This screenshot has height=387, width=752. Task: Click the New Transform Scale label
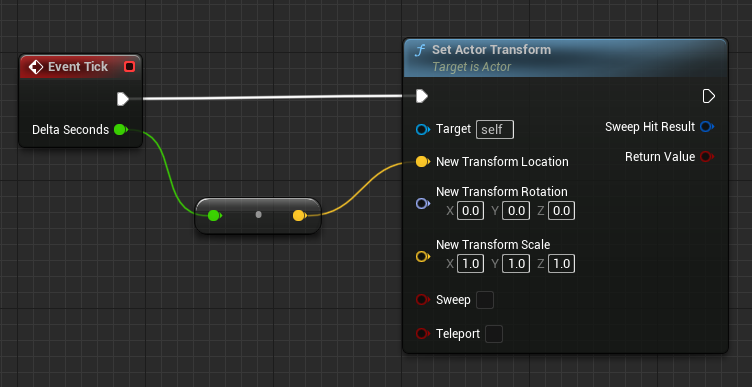pos(493,245)
